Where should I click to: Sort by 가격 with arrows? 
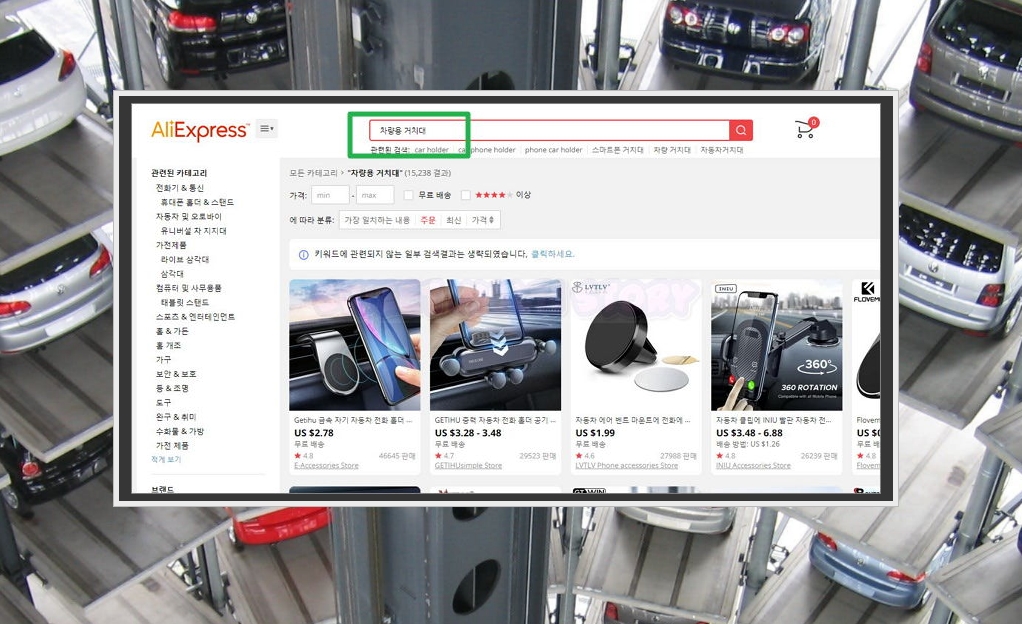[483, 220]
